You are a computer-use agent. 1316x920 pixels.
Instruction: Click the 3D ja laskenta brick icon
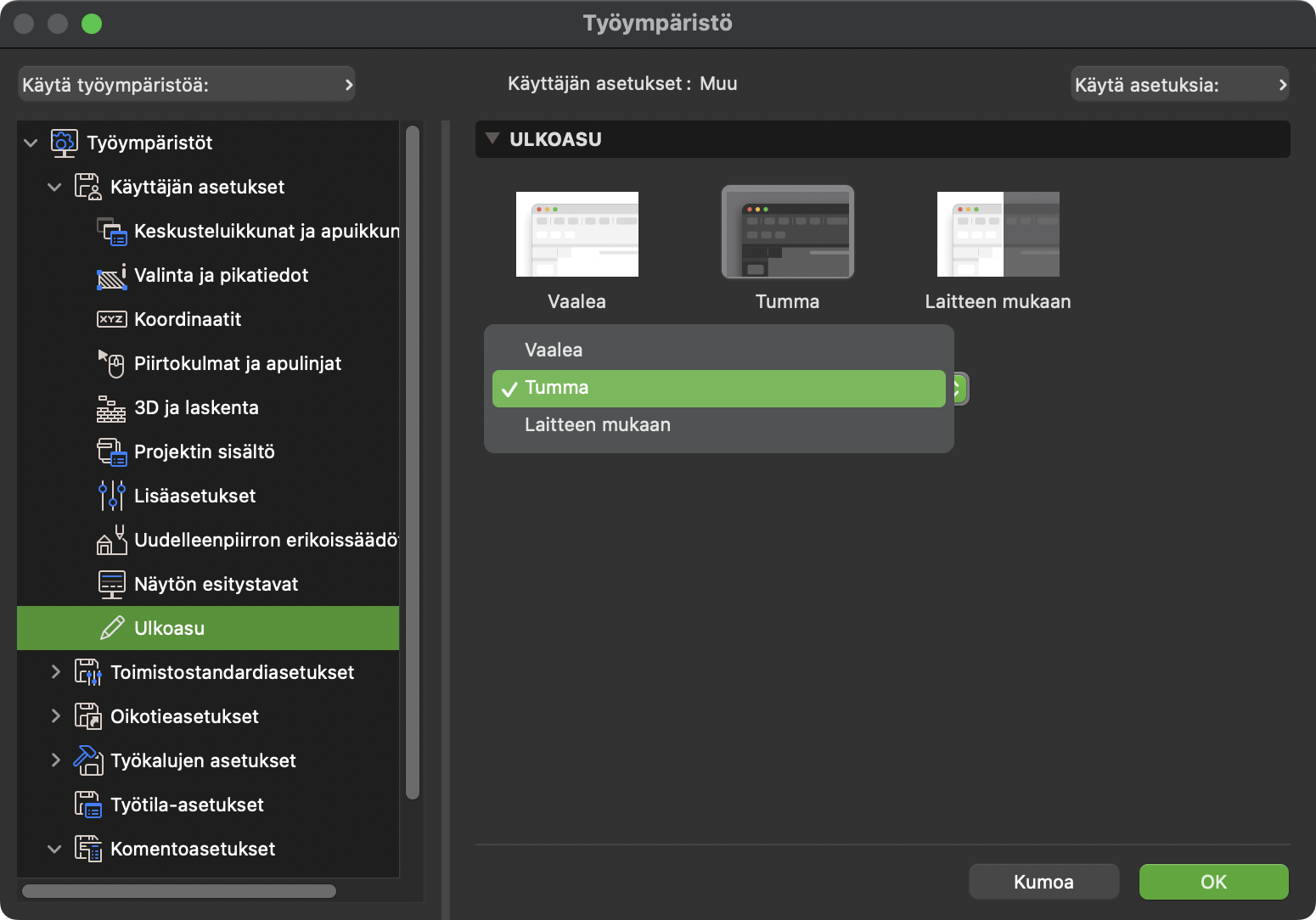point(111,408)
